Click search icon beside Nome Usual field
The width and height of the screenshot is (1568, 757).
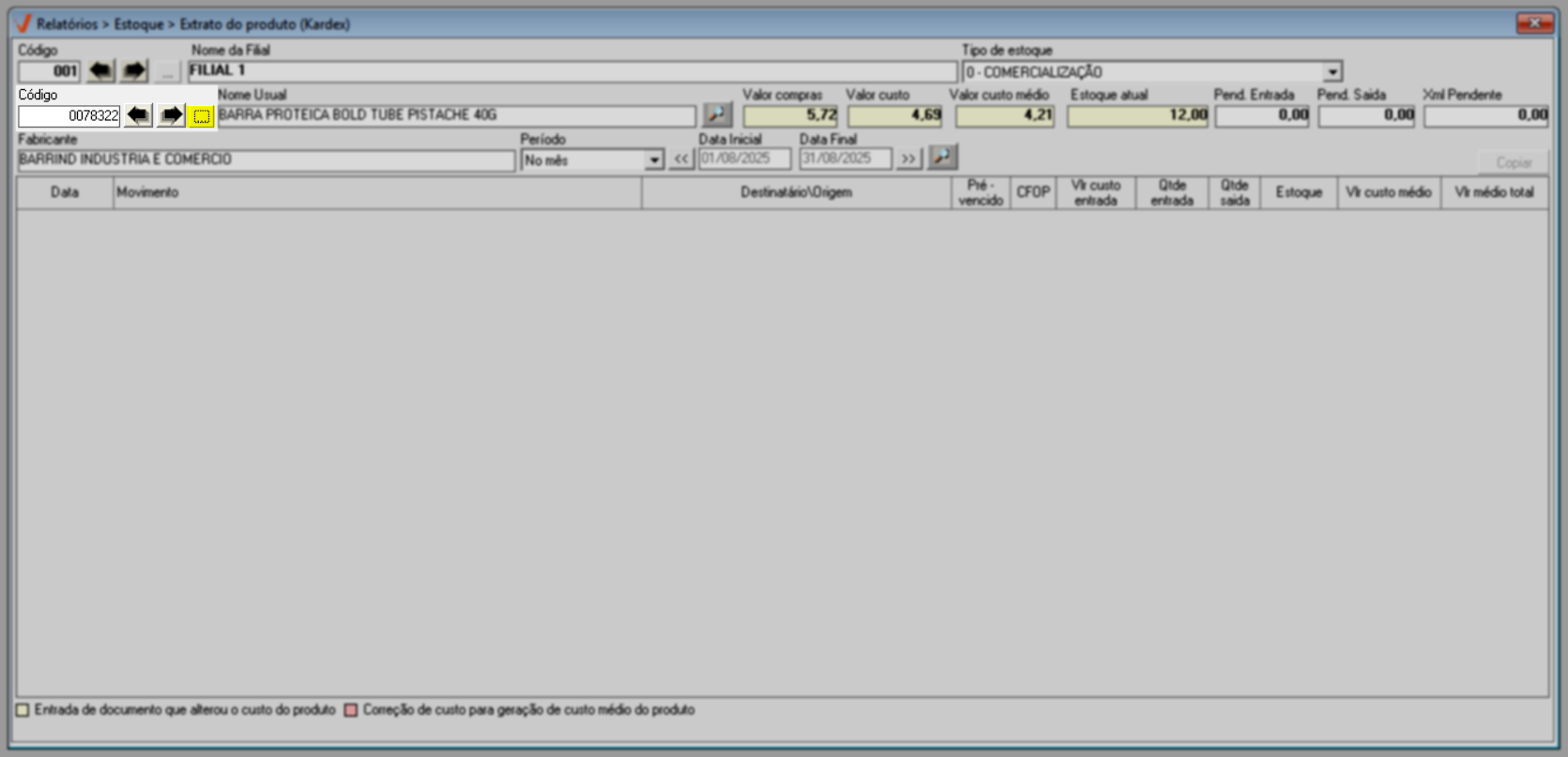pos(717,115)
